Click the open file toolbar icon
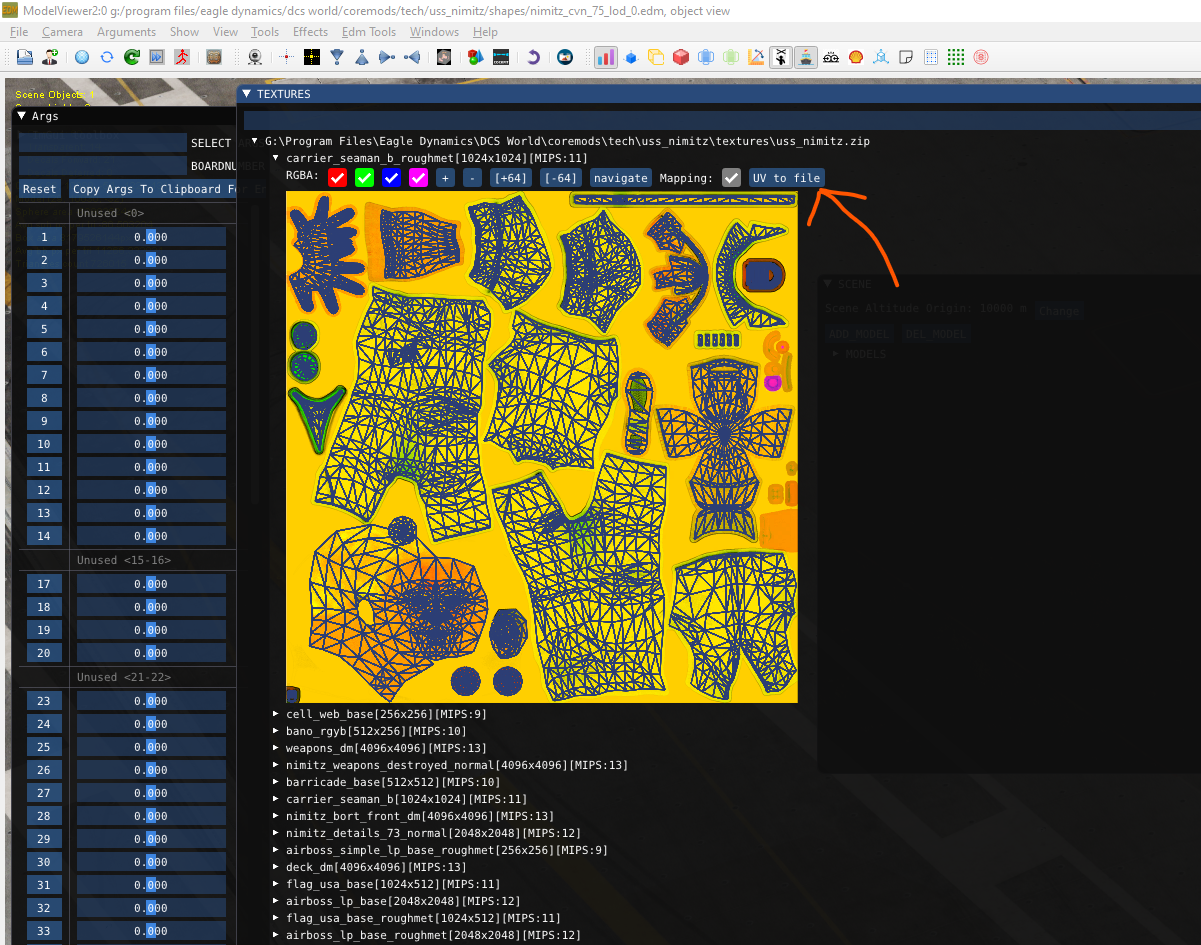1201x945 pixels. coord(24,57)
